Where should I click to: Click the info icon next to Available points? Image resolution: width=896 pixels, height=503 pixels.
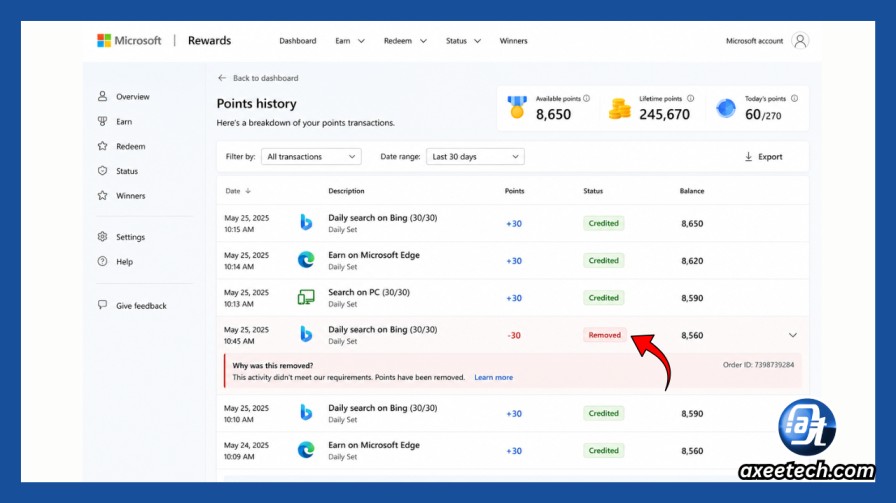click(586, 98)
